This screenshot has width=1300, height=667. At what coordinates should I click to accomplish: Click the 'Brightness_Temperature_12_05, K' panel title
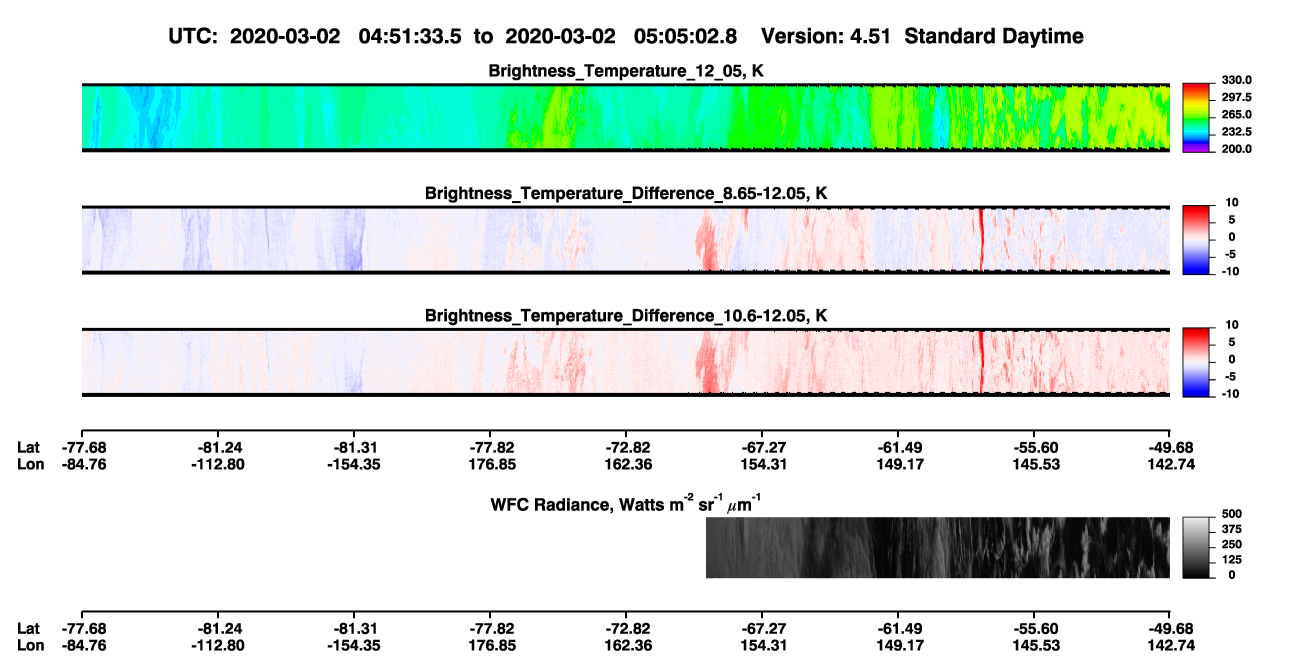pos(626,71)
